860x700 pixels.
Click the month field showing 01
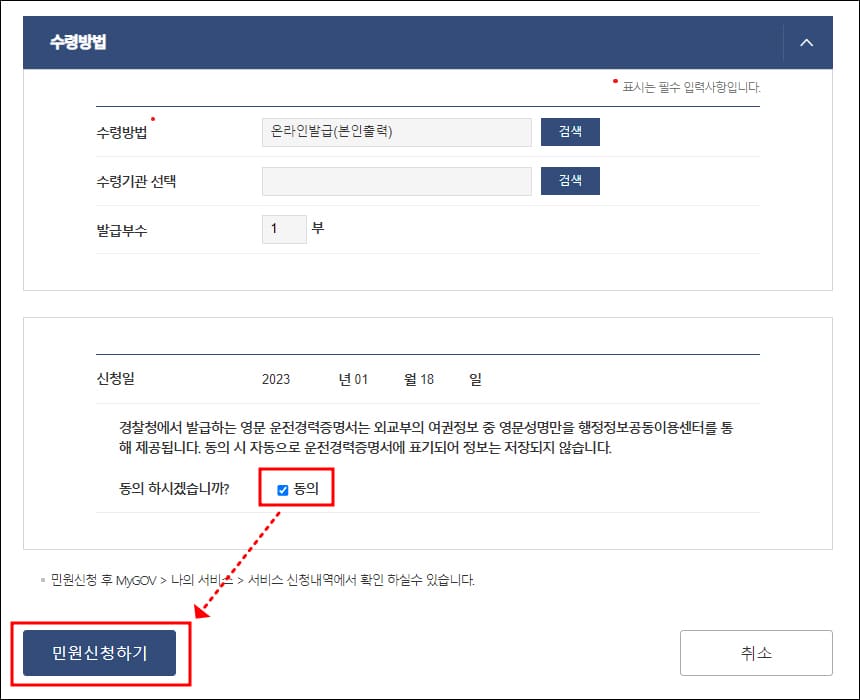[x=364, y=378]
